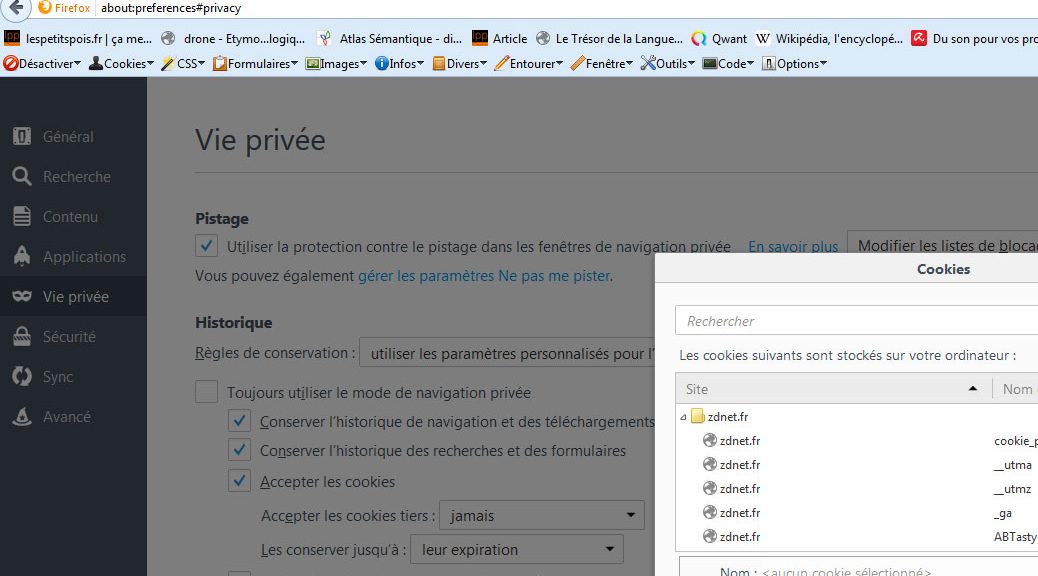
Task: Enable Toujours utiliser le mode navigation privée
Action: (x=207, y=393)
